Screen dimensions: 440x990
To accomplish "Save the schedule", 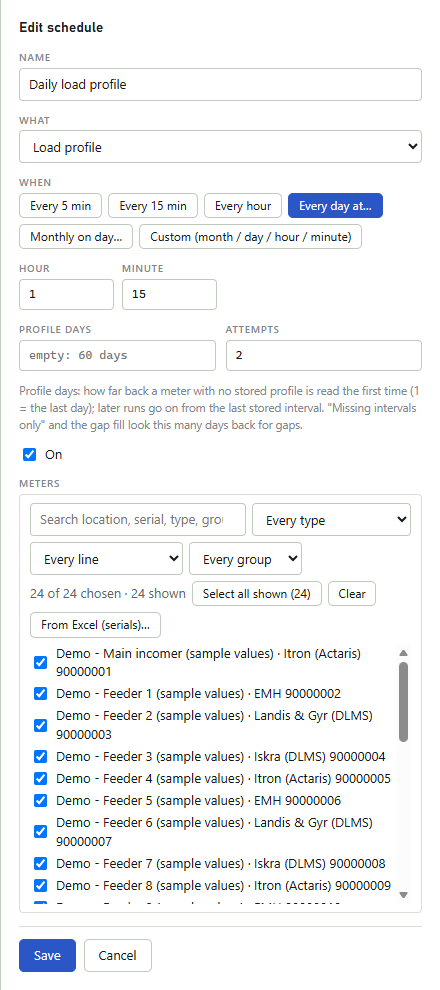I will tap(47, 955).
